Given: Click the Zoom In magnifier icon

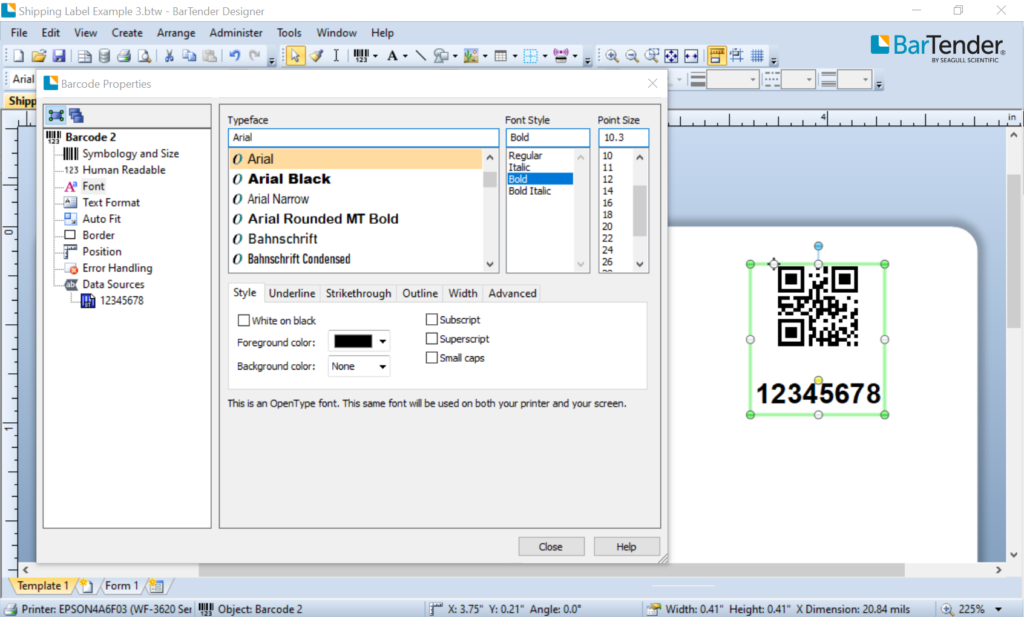Looking at the screenshot, I should [612, 56].
